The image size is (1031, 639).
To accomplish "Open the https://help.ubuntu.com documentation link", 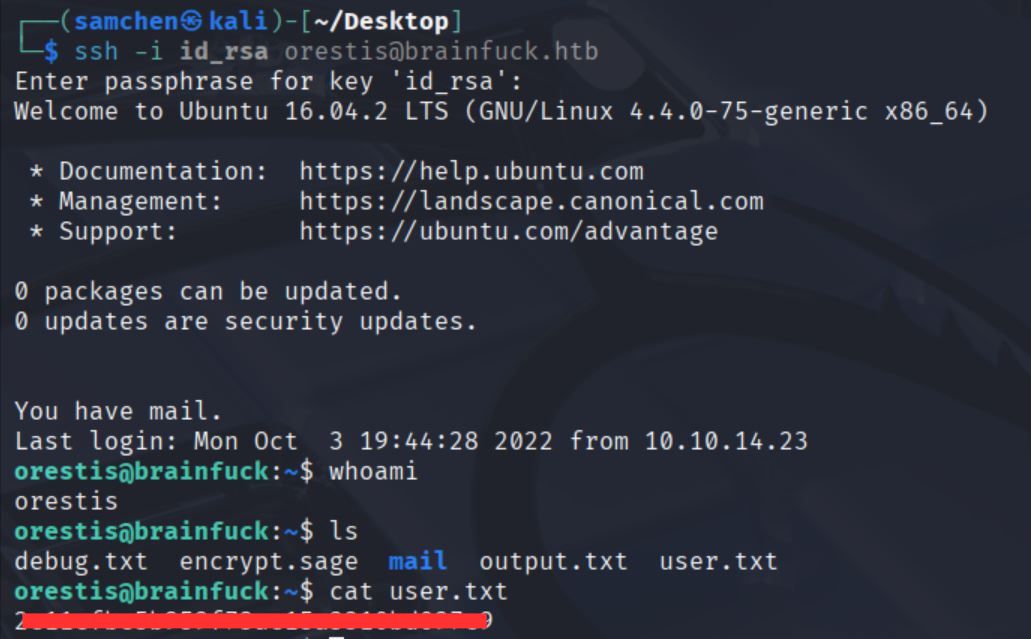I will [471, 171].
